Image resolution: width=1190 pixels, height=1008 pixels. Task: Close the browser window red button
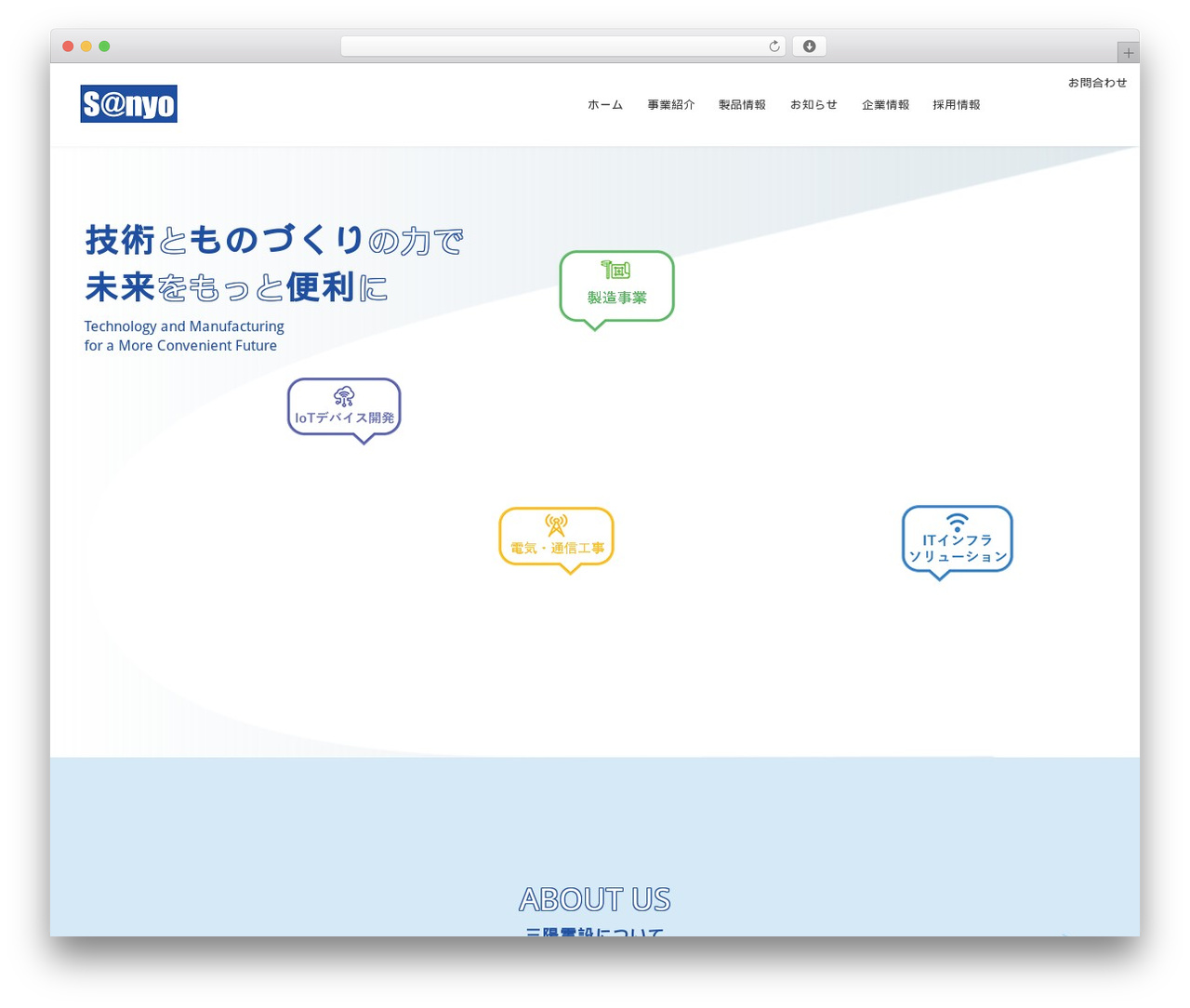tap(68, 46)
